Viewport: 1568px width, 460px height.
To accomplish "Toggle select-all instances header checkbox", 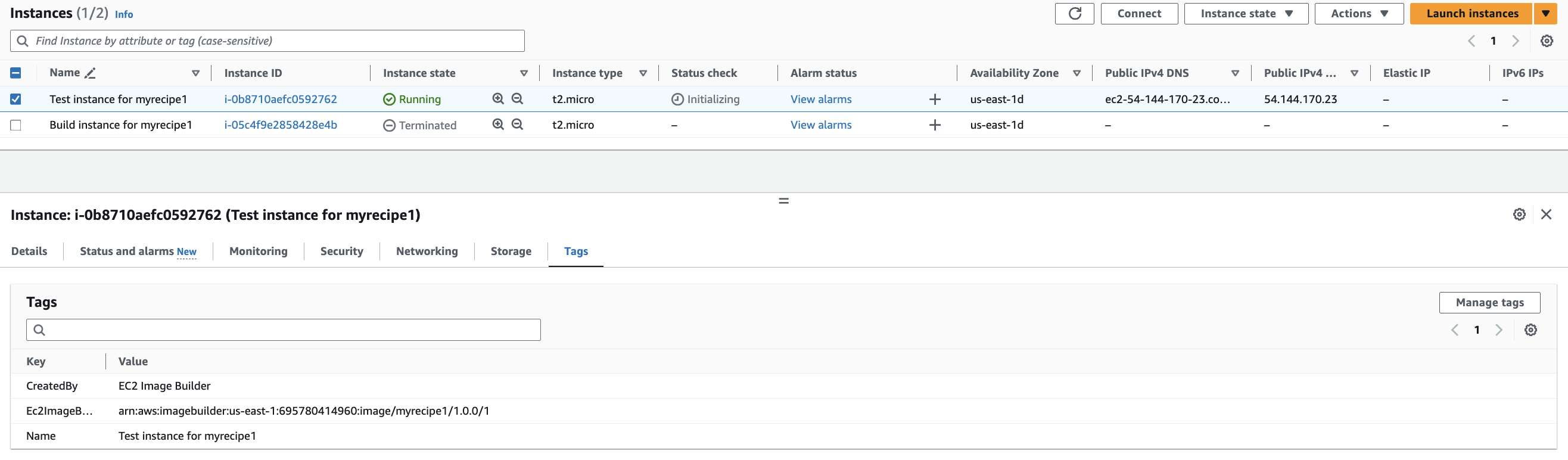I will (16, 73).
